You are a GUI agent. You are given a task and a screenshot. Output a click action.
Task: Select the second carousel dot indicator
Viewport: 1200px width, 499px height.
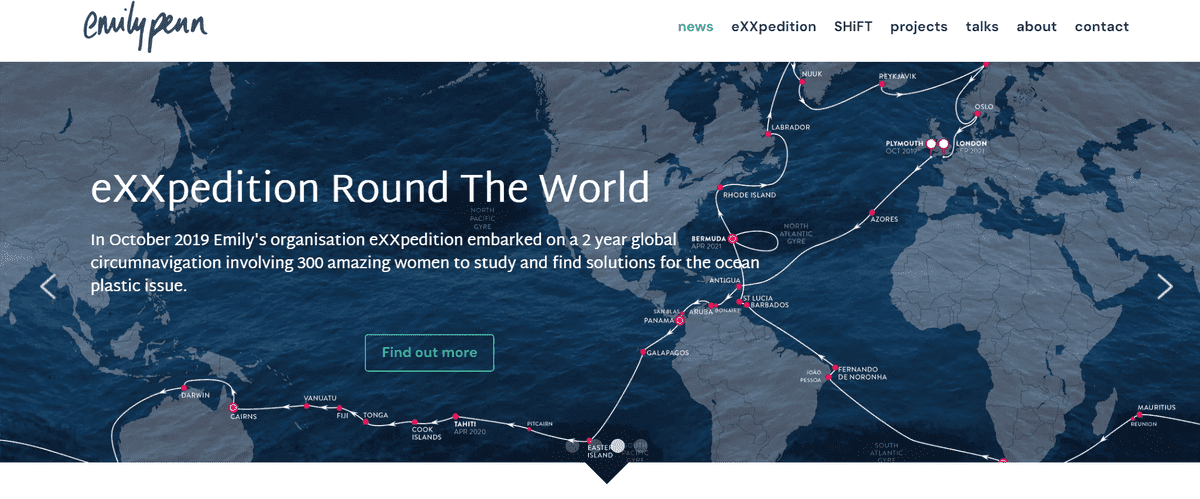point(596,446)
